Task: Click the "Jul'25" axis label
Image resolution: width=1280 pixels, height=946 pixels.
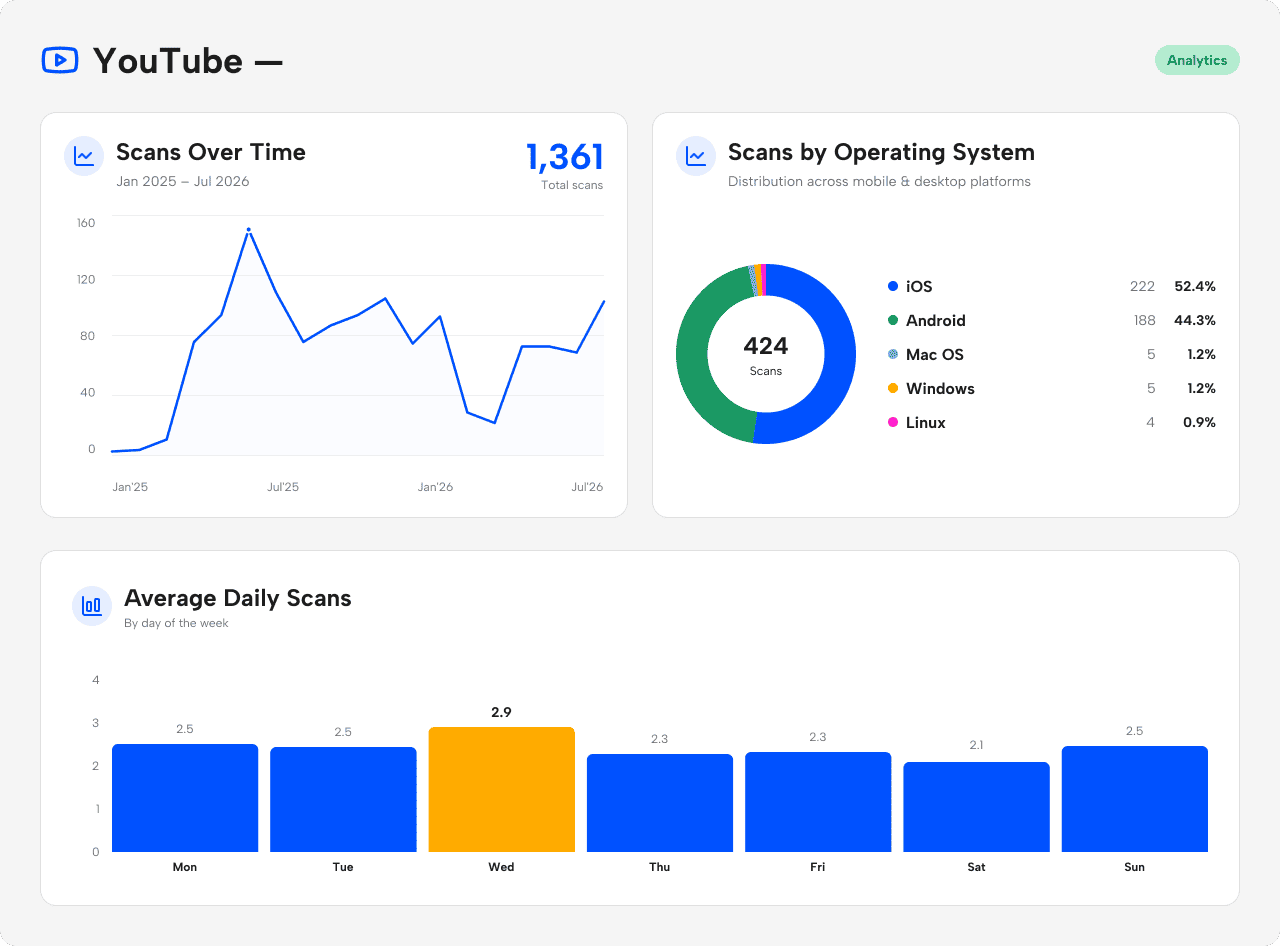Action: click(x=283, y=487)
